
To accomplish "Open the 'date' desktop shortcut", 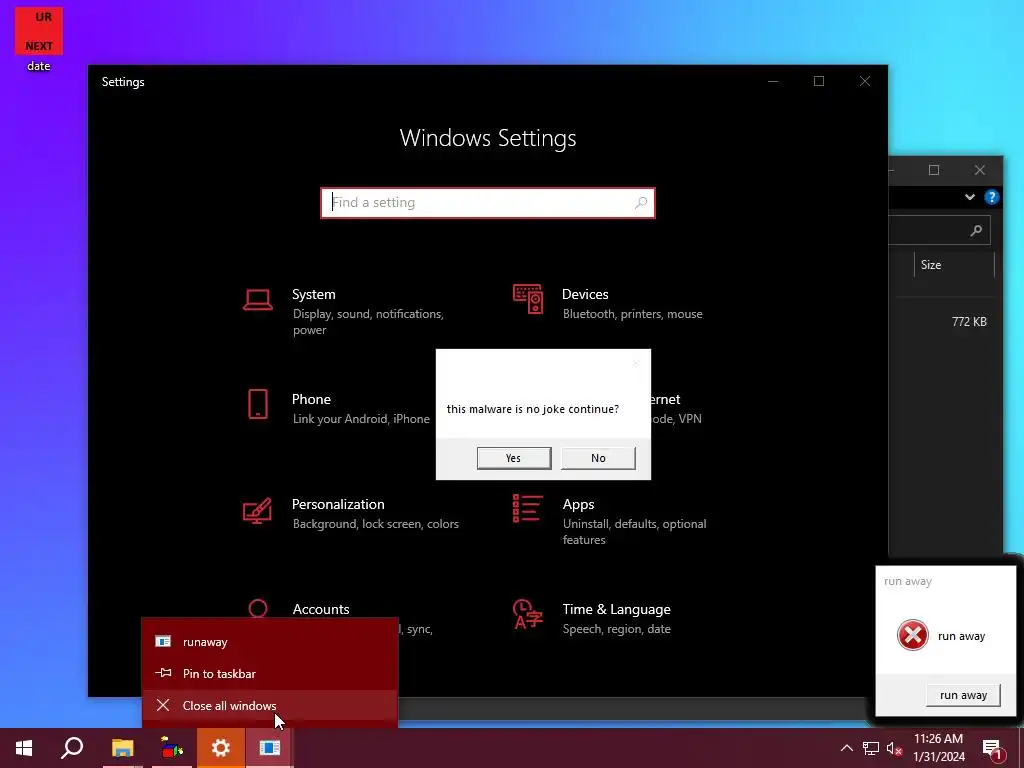I will point(39,39).
